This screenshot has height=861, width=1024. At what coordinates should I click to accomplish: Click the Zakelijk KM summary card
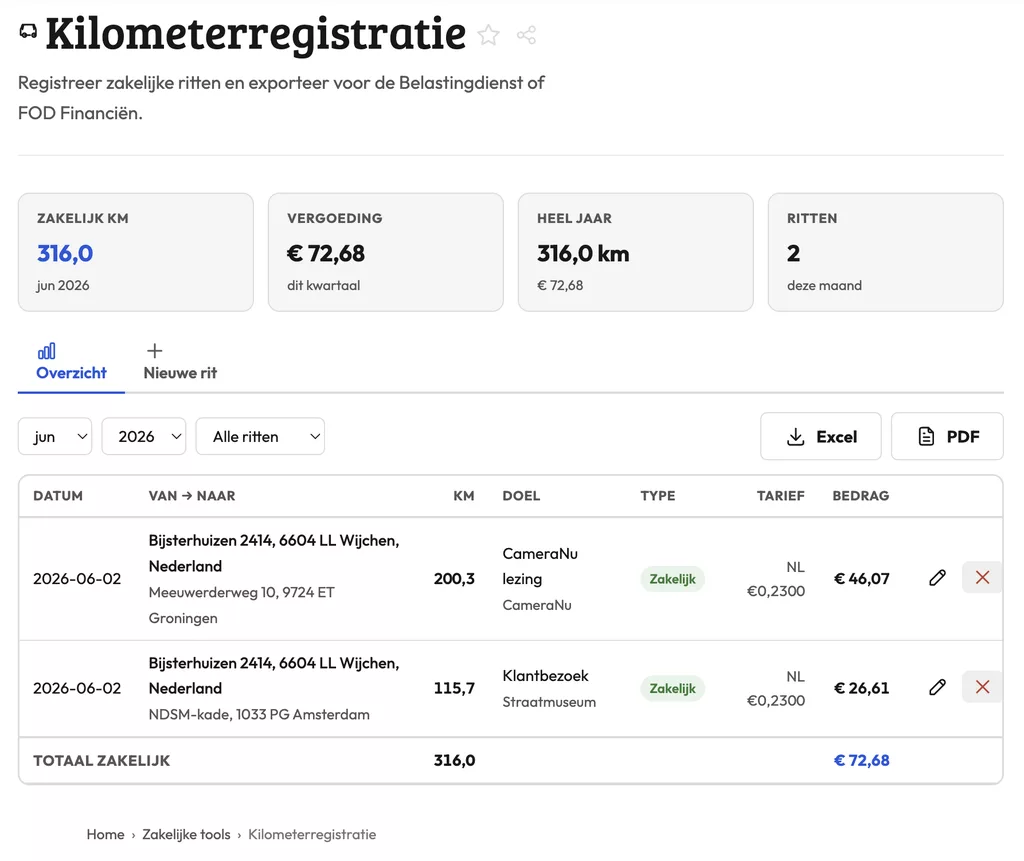pyautogui.click(x=136, y=252)
